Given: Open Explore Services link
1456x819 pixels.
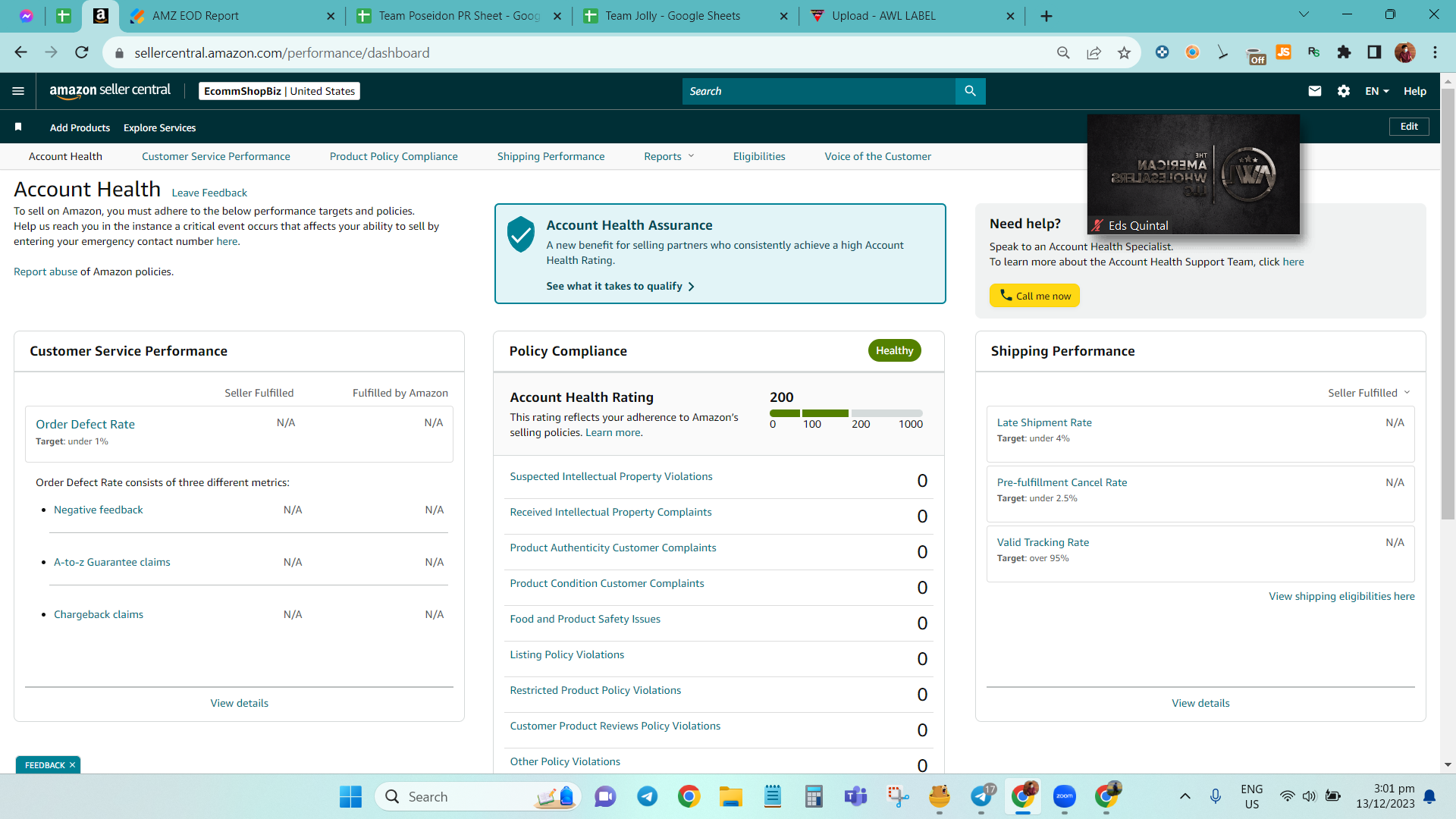Looking at the screenshot, I should 159,127.
